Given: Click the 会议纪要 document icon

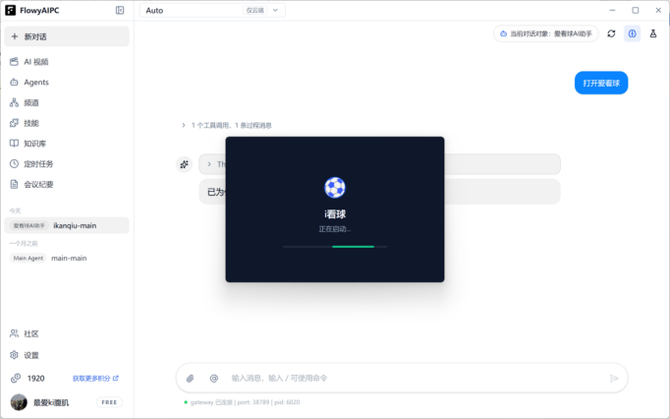Looking at the screenshot, I should coord(14,184).
